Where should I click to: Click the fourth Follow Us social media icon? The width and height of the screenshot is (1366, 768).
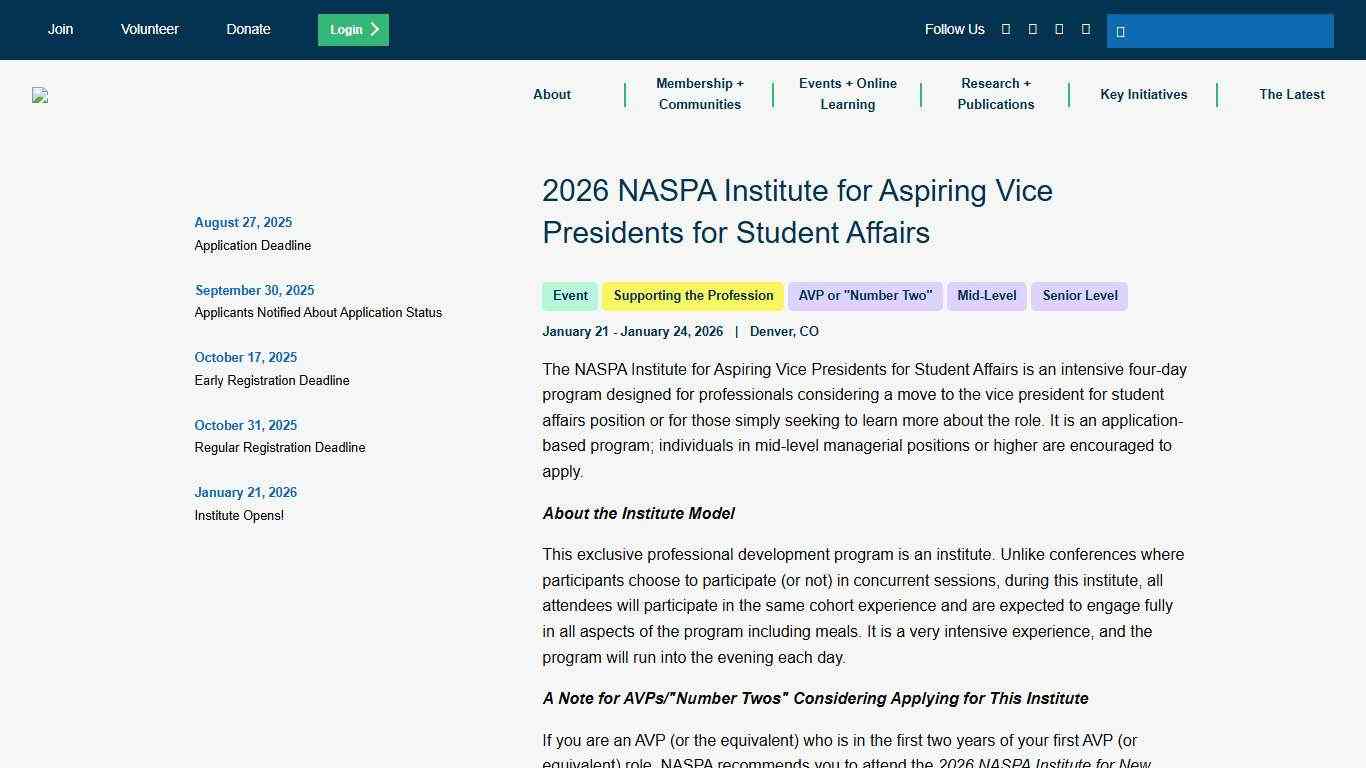click(x=1085, y=29)
